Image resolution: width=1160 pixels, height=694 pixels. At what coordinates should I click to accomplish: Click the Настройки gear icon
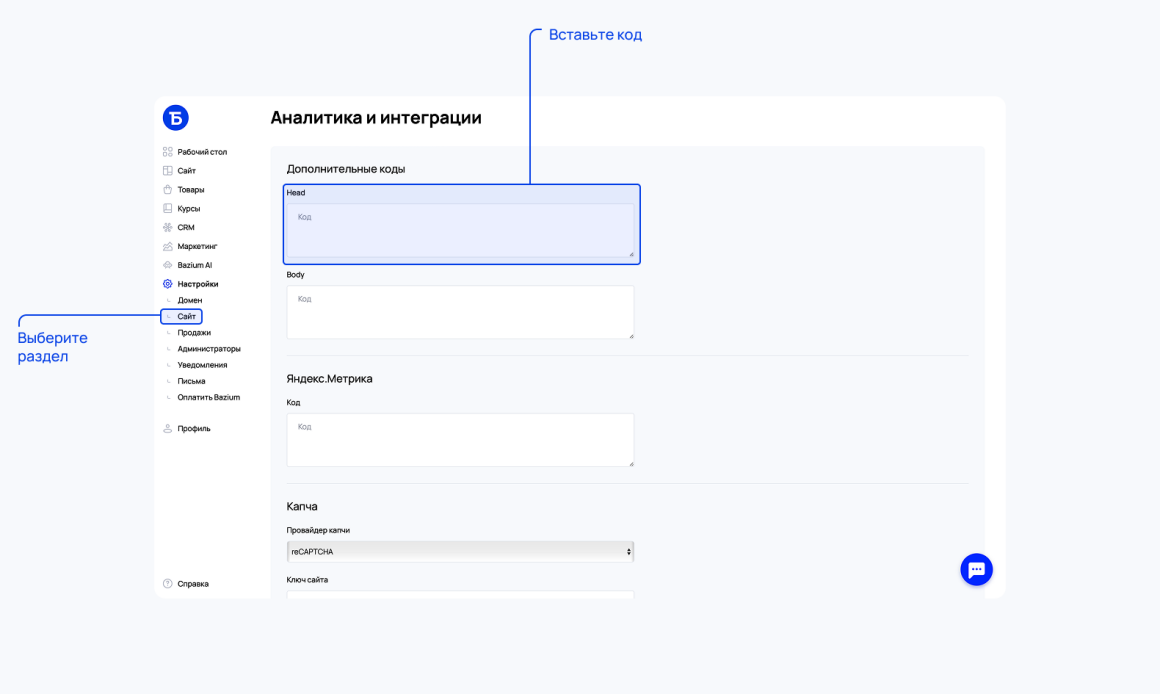click(x=168, y=284)
